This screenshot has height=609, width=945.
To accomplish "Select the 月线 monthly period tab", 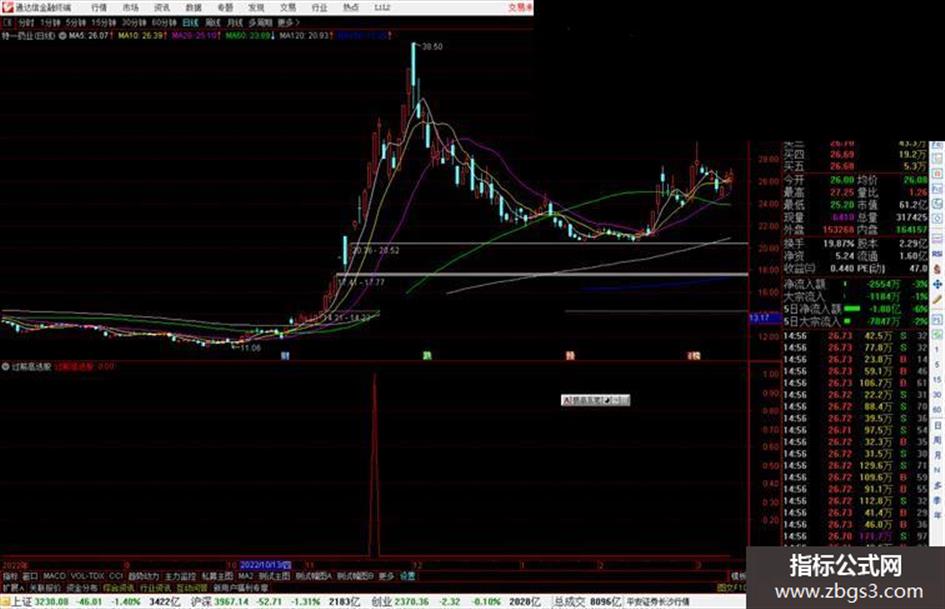I will pyautogui.click(x=234, y=22).
